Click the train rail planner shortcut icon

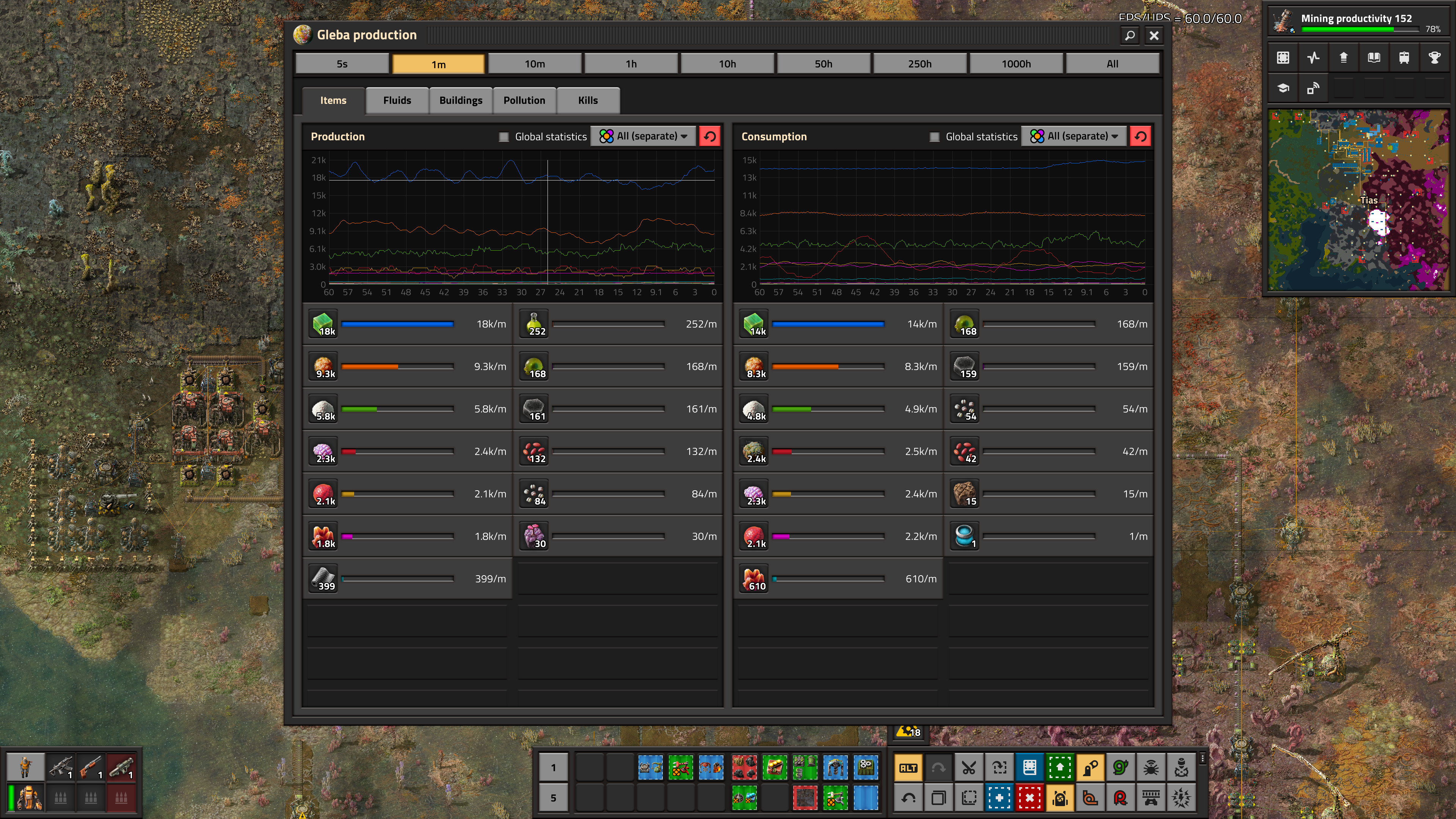tap(1151, 798)
